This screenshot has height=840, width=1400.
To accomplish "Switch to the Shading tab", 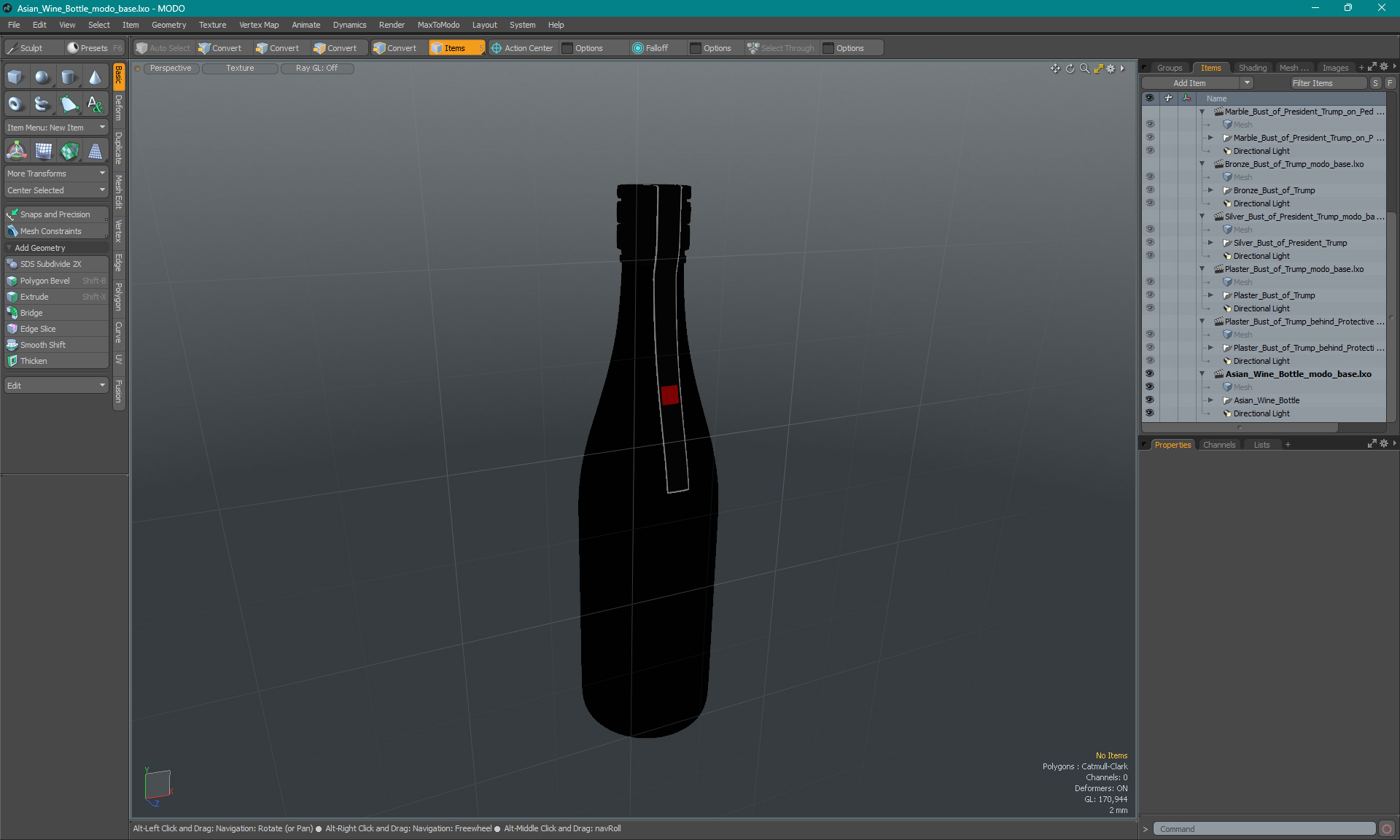I will point(1252,68).
